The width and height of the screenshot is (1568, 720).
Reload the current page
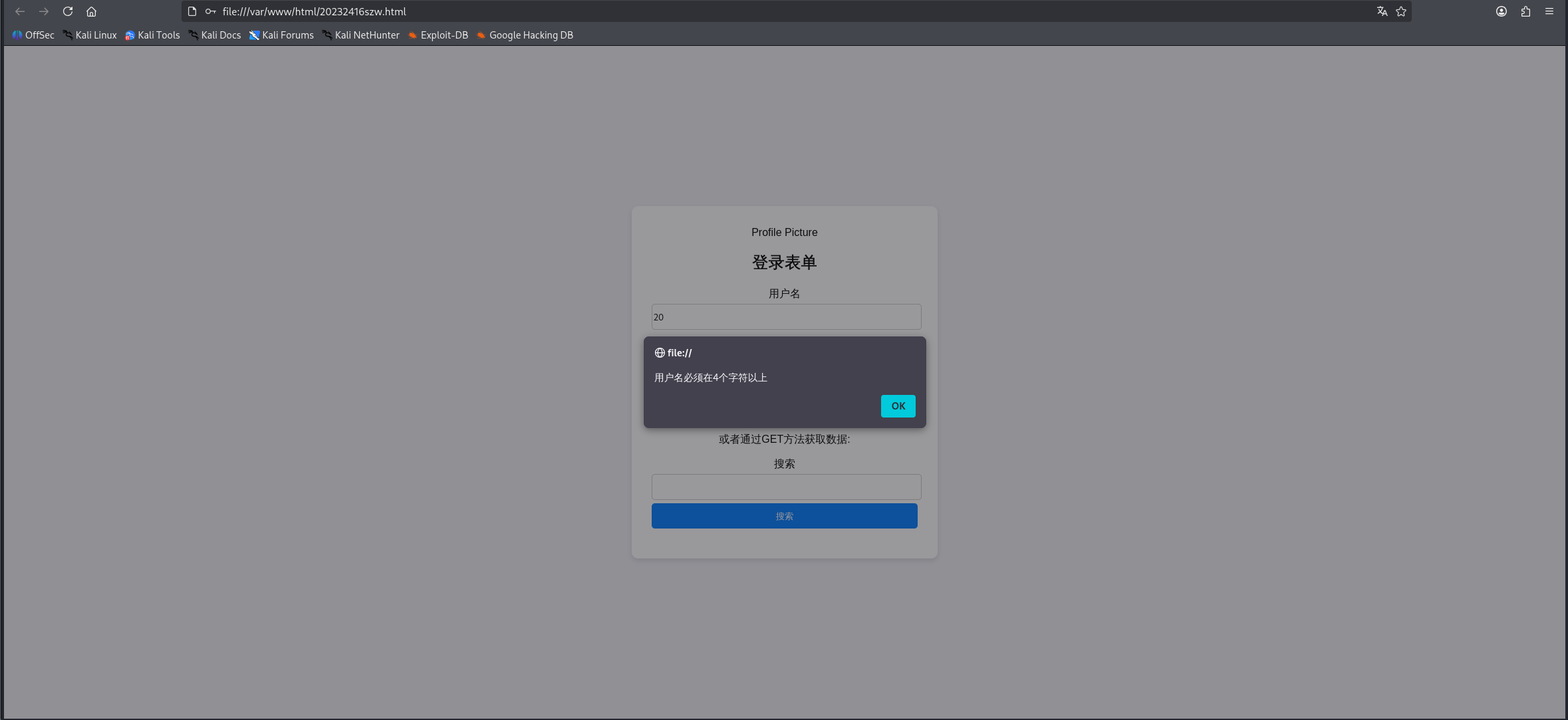click(68, 11)
